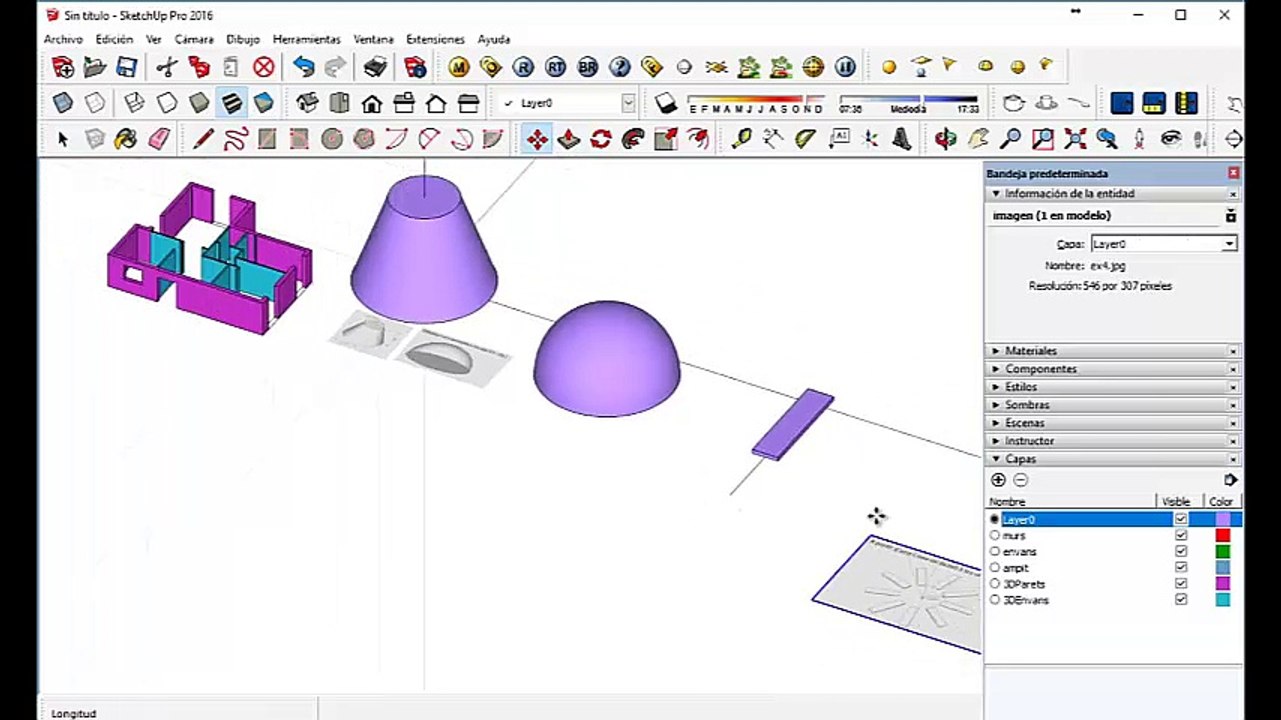
Task: Pick the Rotate tool
Action: 601,139
